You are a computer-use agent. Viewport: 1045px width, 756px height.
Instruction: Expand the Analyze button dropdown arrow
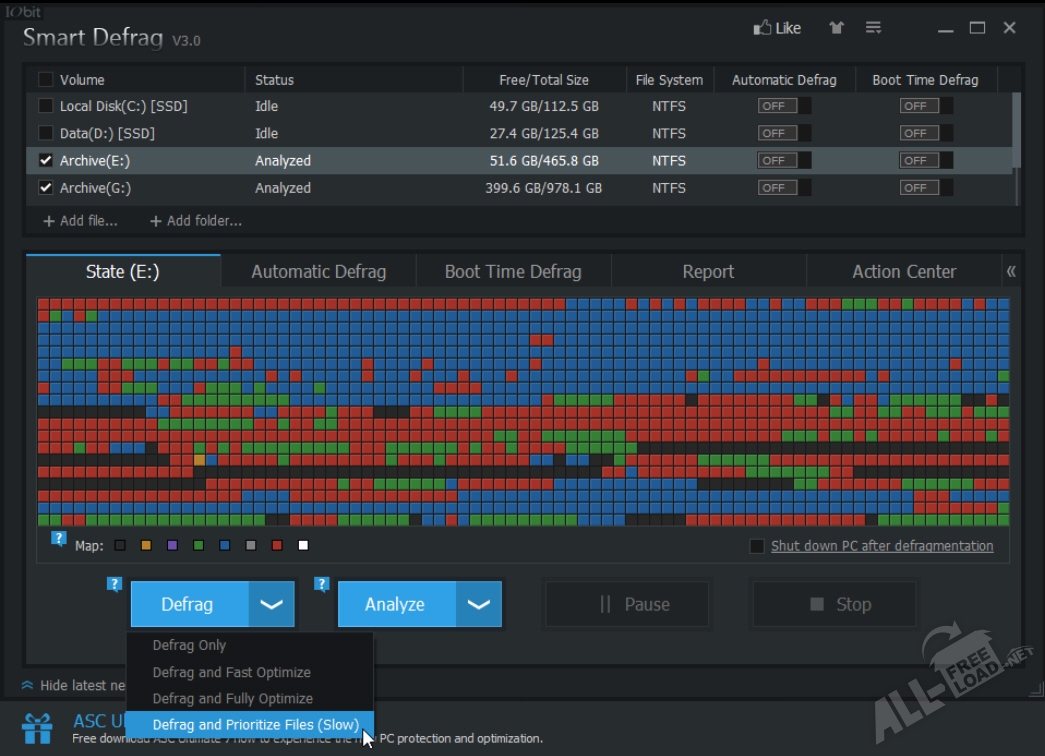point(478,604)
